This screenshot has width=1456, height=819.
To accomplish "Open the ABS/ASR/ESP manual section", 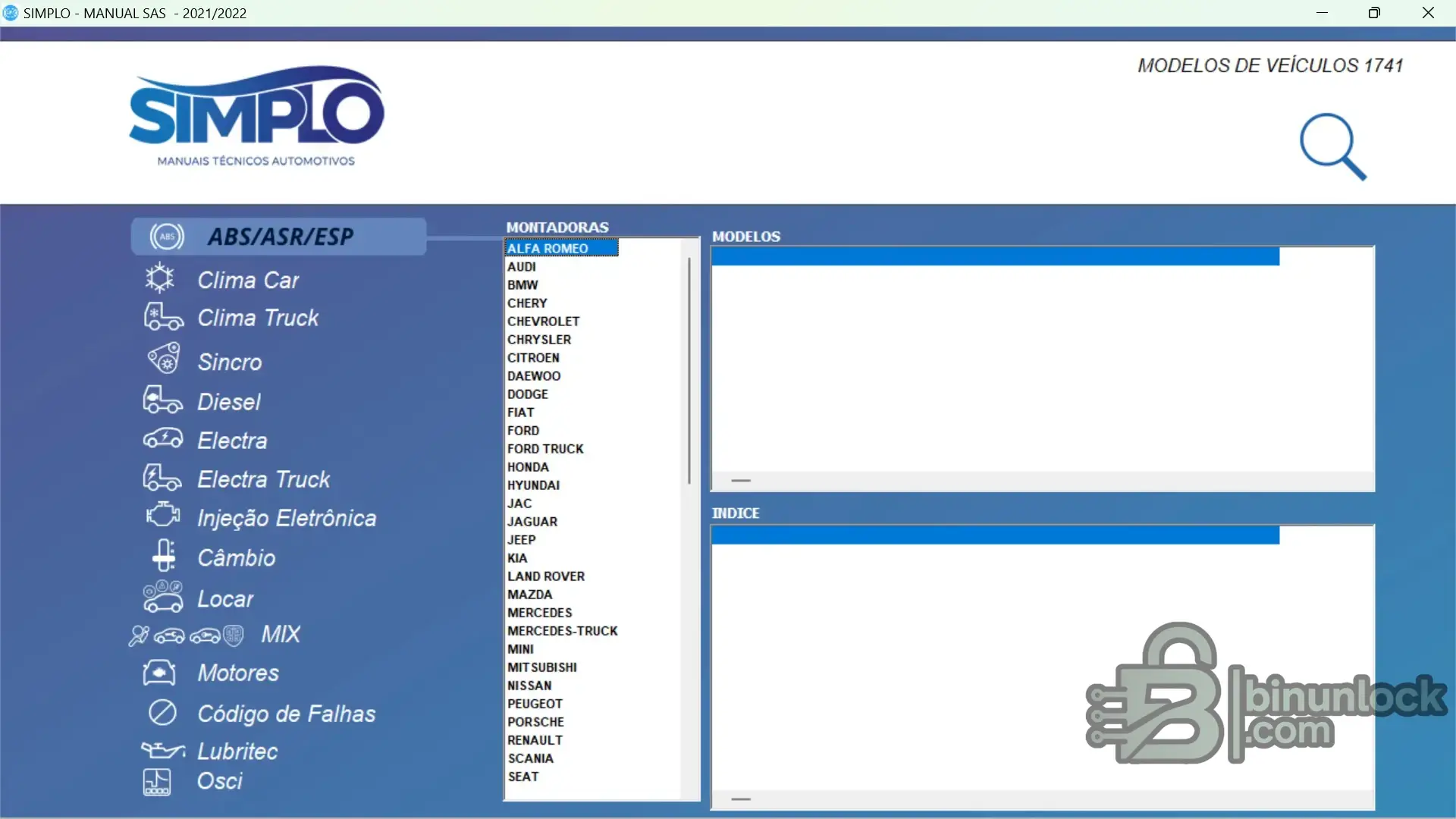I will [x=279, y=237].
